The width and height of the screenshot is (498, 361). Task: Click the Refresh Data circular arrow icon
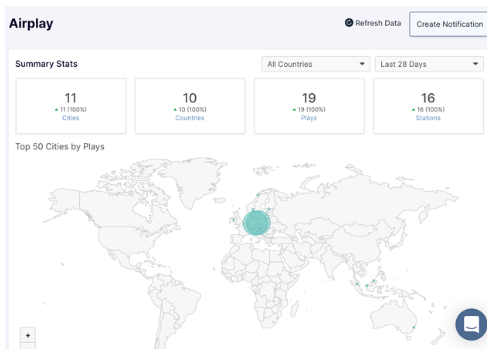(349, 23)
